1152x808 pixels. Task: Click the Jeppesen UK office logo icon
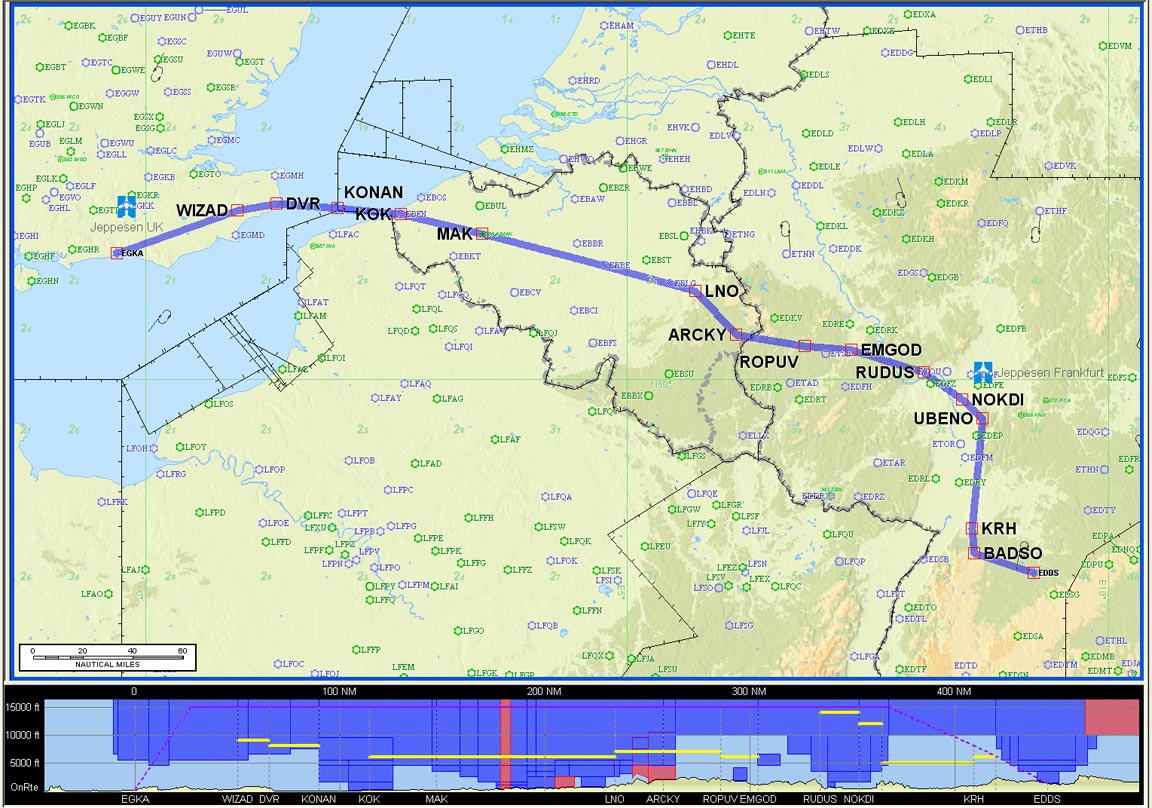(126, 206)
